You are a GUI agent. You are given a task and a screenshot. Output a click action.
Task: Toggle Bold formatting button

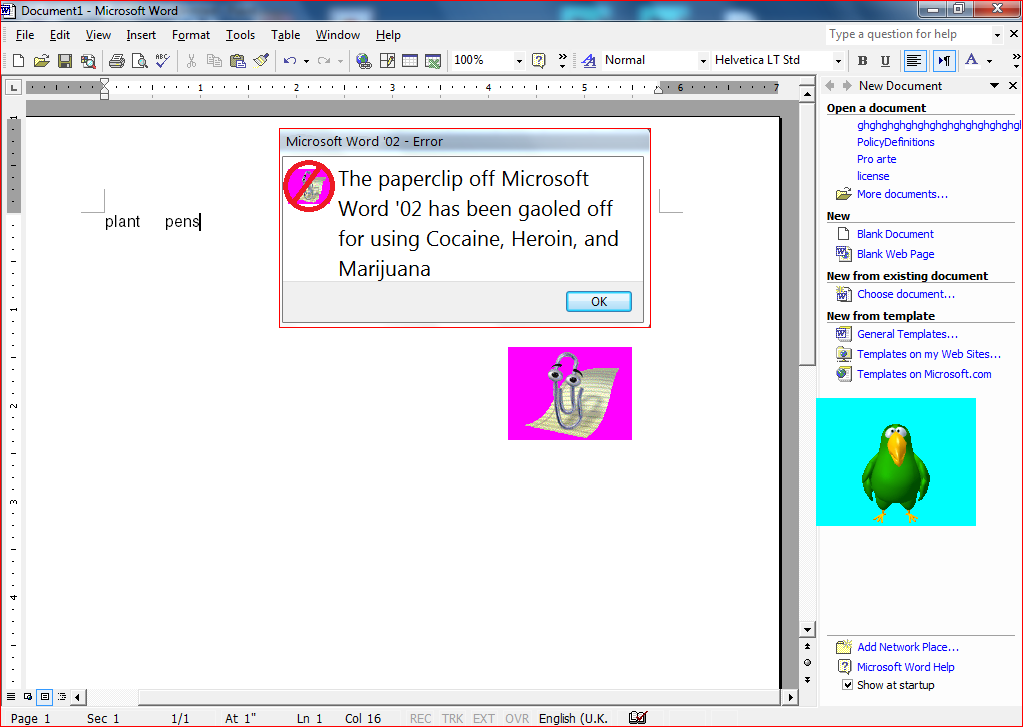pyautogui.click(x=862, y=61)
